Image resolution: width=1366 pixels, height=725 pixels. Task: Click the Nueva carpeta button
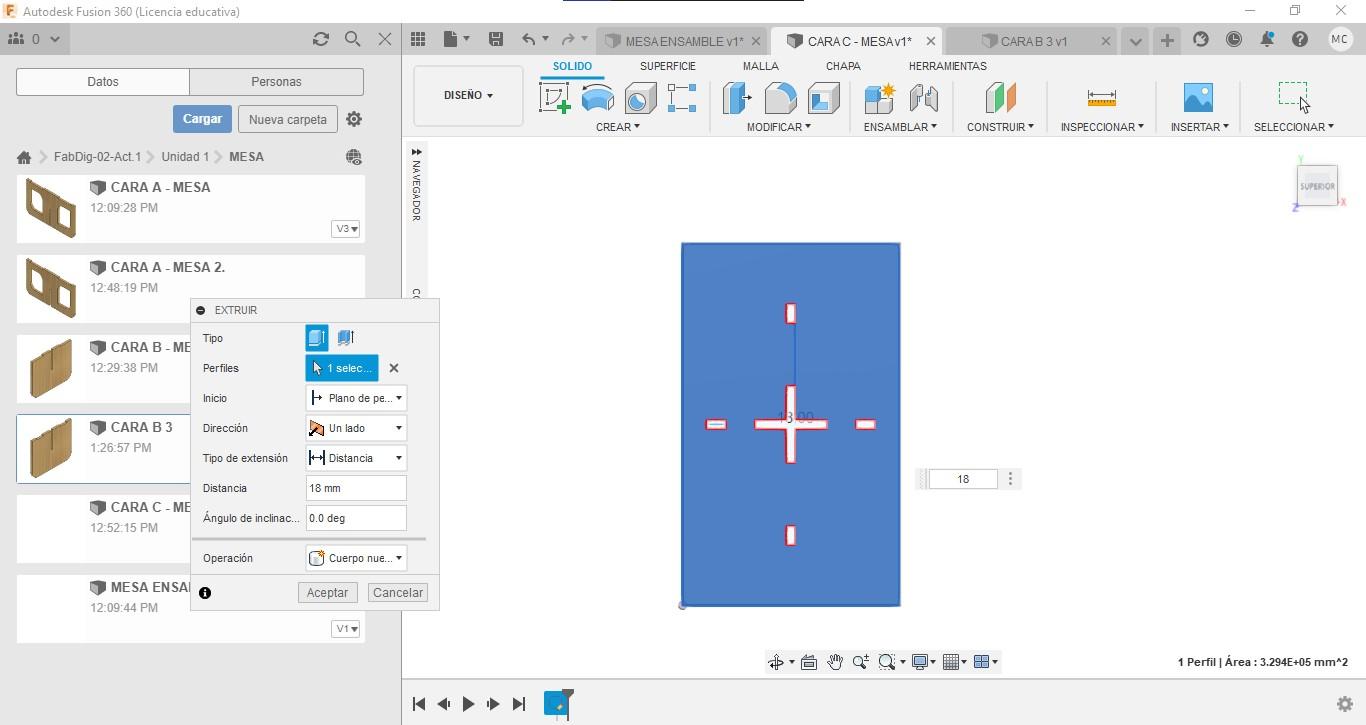point(288,119)
